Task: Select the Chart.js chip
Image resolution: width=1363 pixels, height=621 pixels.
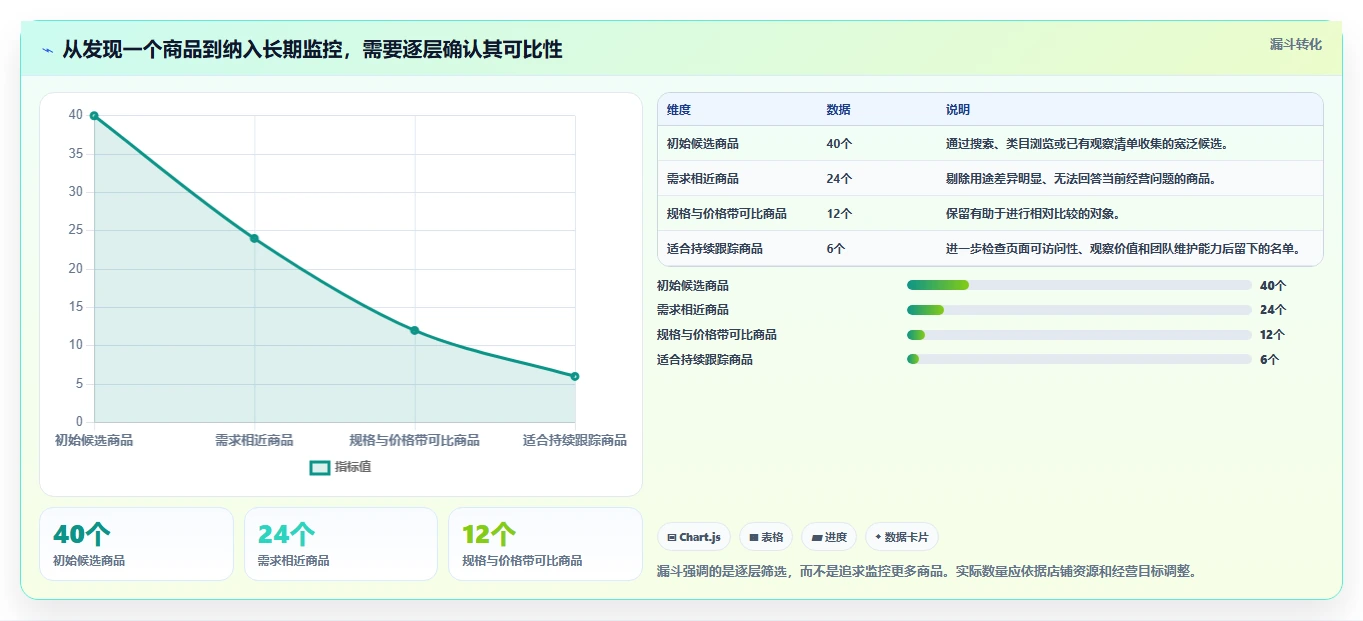Action: 694,537
